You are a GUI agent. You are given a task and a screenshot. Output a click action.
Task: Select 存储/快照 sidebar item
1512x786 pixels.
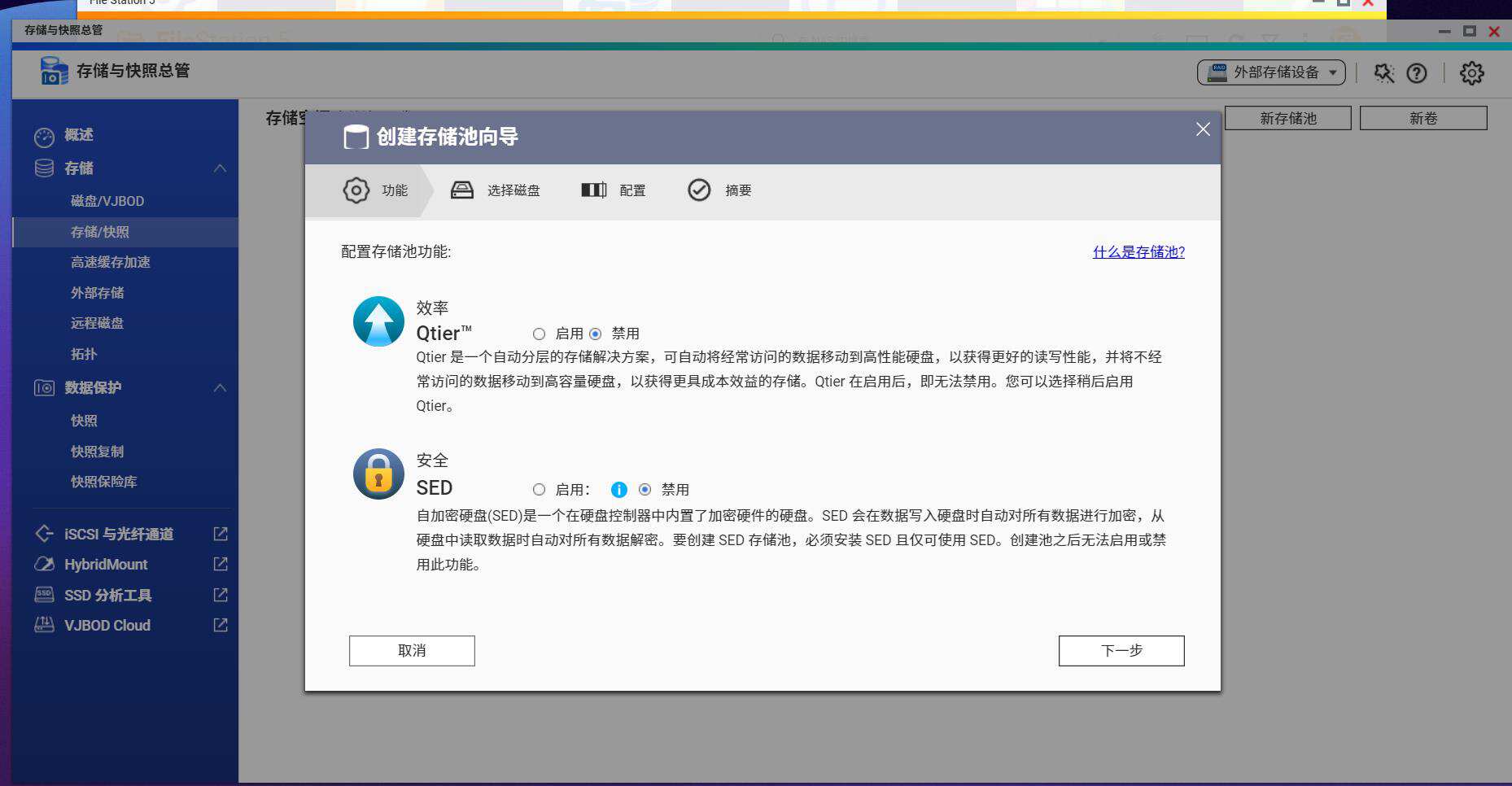(125, 232)
